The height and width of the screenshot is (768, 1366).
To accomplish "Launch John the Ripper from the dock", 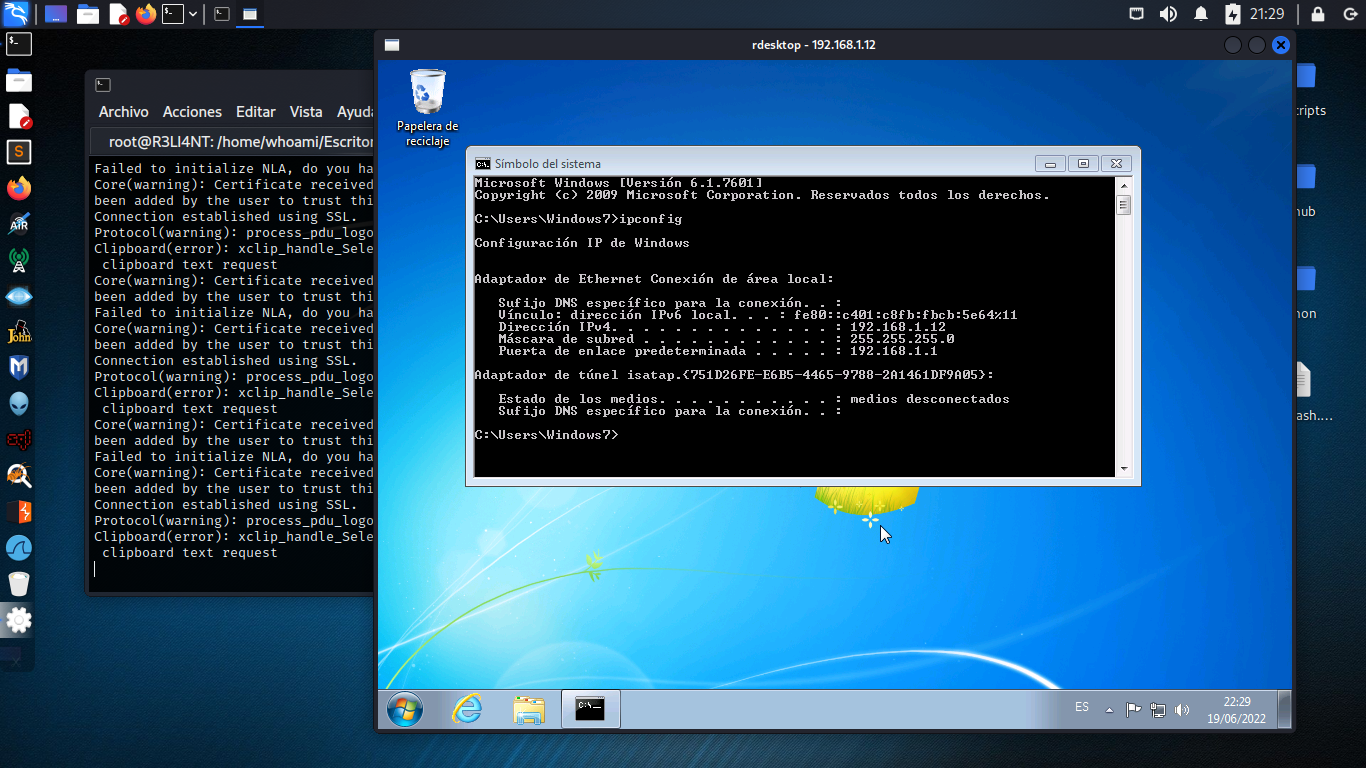I will (19, 332).
